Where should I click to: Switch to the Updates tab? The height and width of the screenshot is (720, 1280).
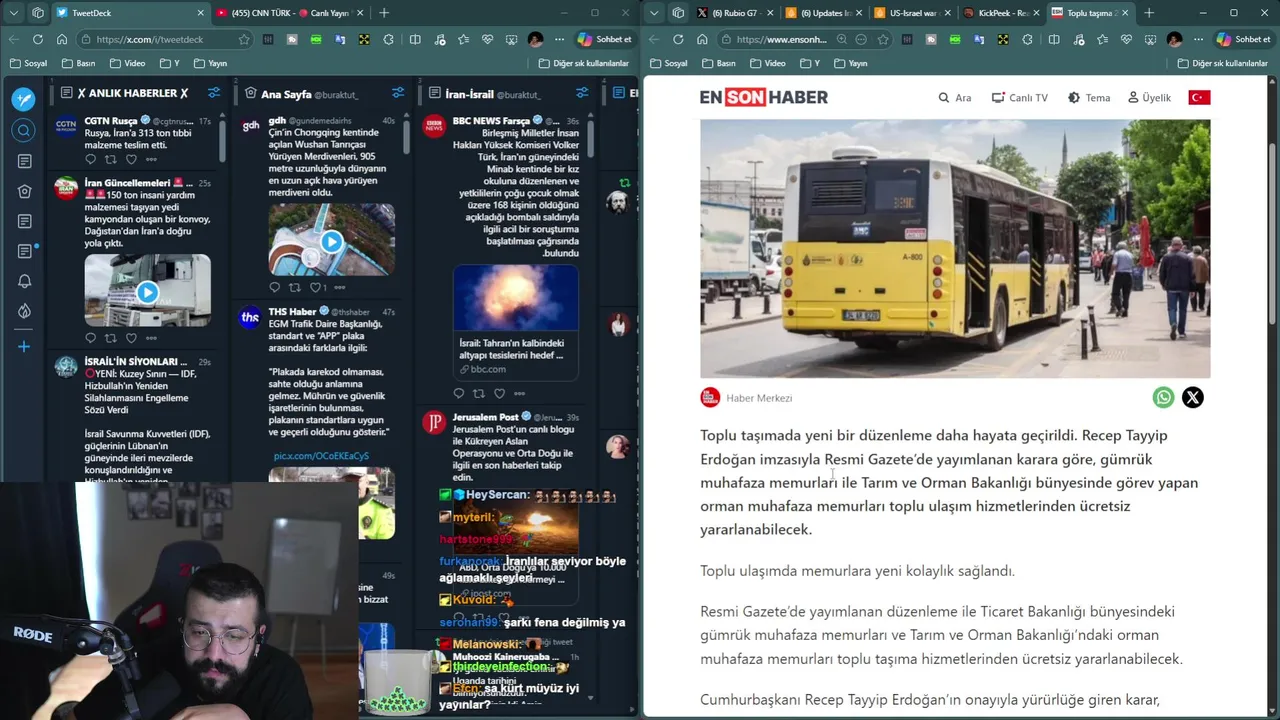click(x=823, y=13)
